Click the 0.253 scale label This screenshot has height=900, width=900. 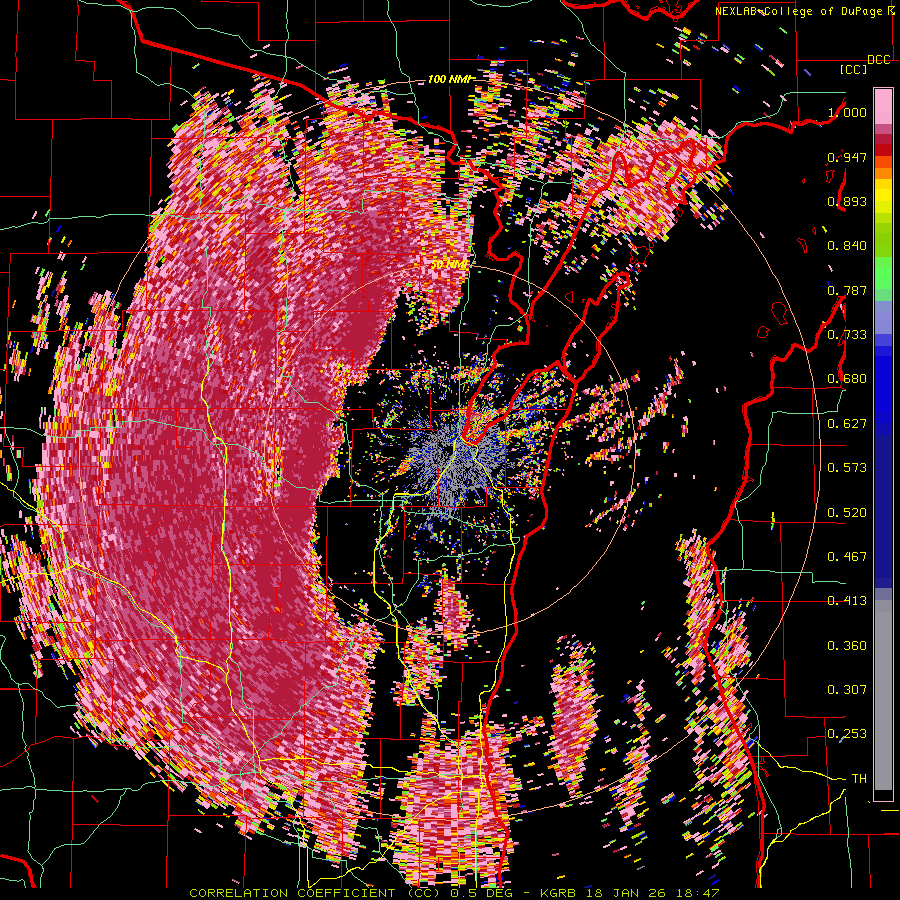[x=847, y=734]
